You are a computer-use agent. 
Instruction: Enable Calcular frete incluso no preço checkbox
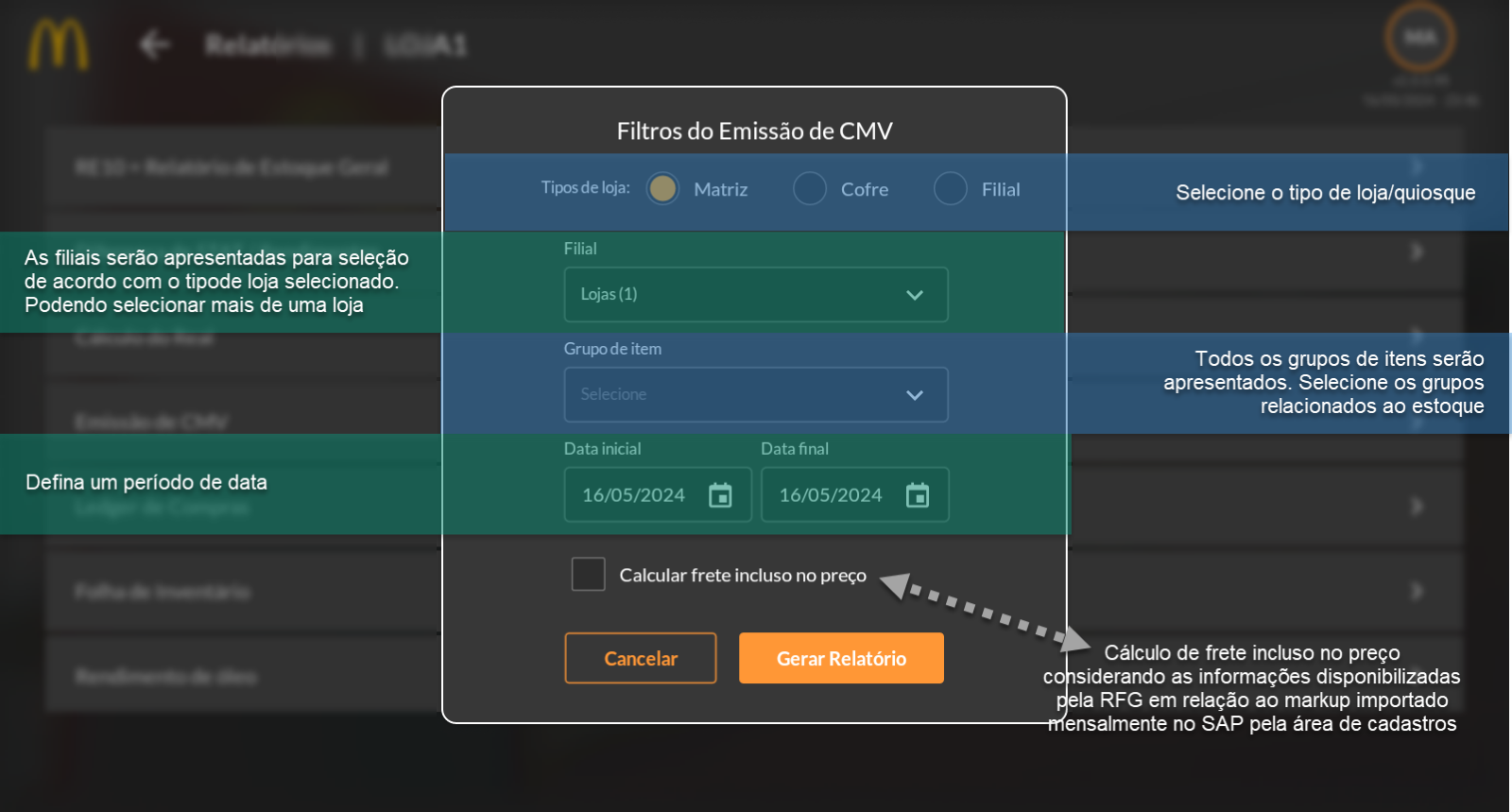coord(588,574)
